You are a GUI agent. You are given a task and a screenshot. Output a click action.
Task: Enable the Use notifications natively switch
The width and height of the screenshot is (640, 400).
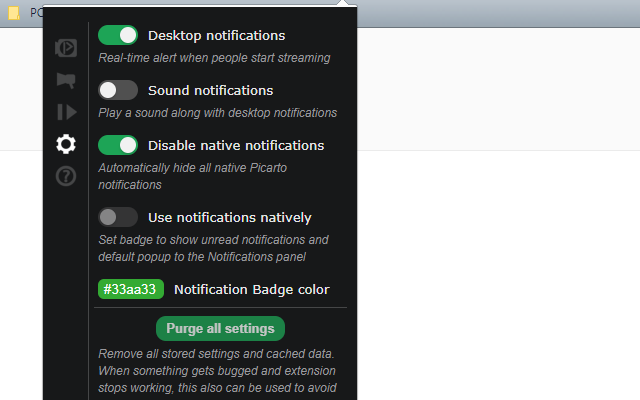[x=118, y=217]
